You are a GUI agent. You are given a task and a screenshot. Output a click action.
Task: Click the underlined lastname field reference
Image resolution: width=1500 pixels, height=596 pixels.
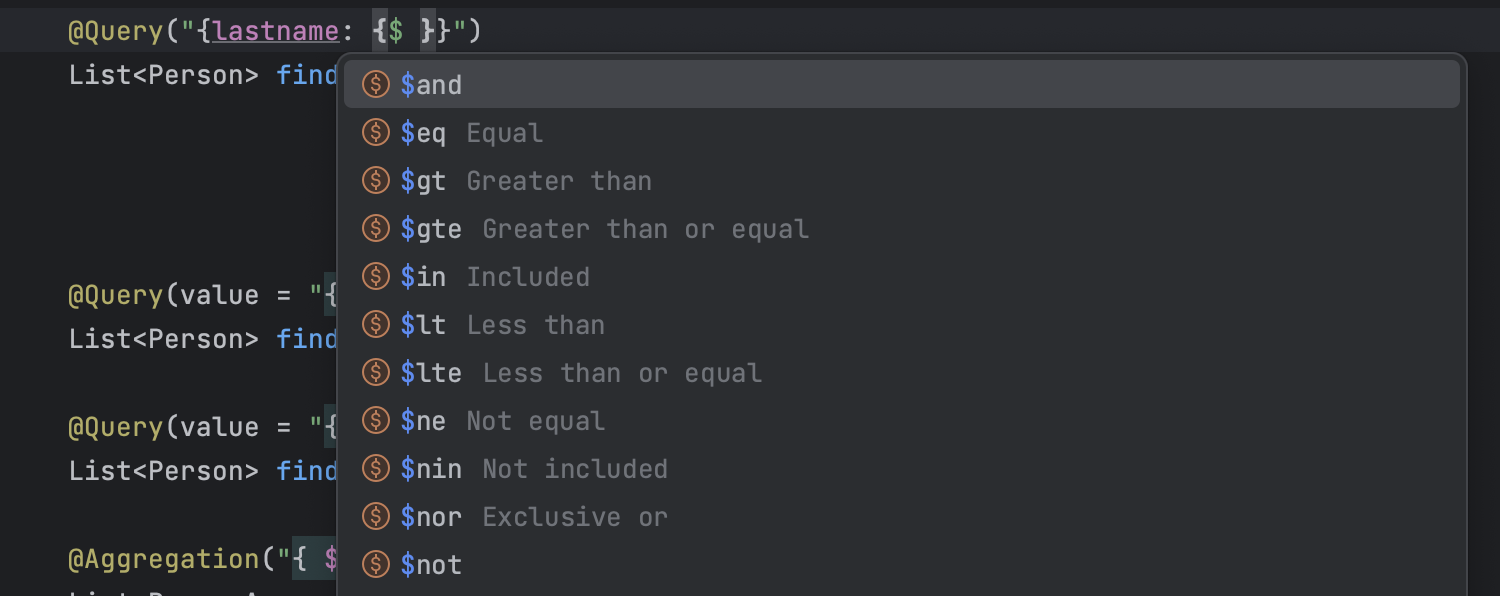click(x=276, y=32)
